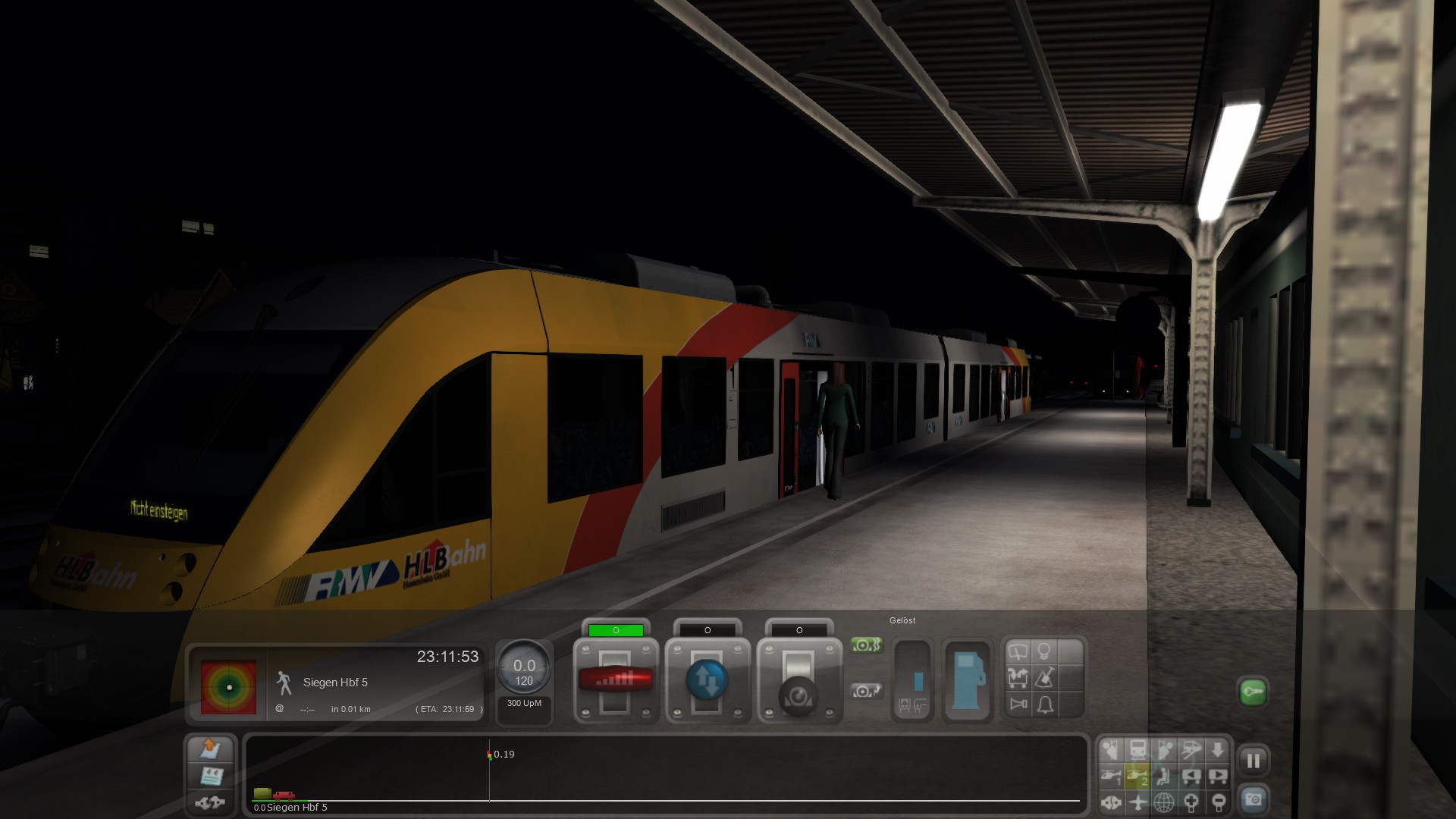Open task list with orange arrow icon
The height and width of the screenshot is (819, 1456).
click(210, 749)
